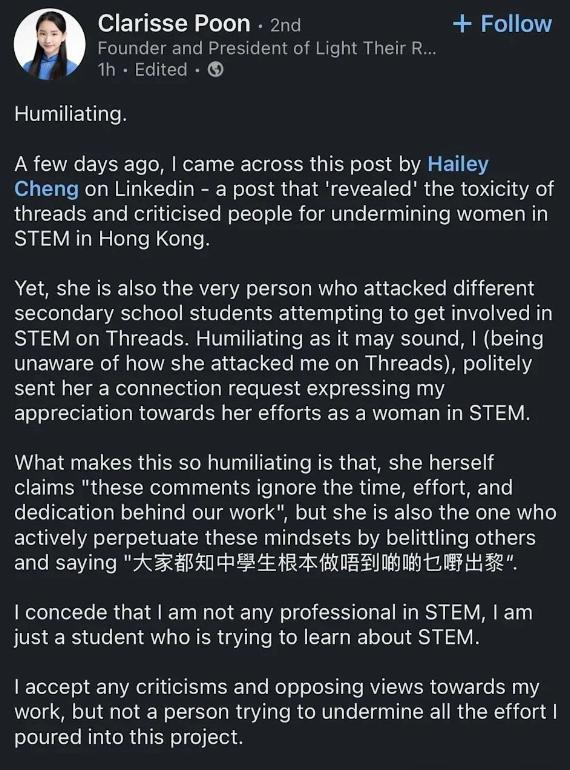
Task: Open the Hailey mention link
Action: pyautogui.click(x=458, y=164)
